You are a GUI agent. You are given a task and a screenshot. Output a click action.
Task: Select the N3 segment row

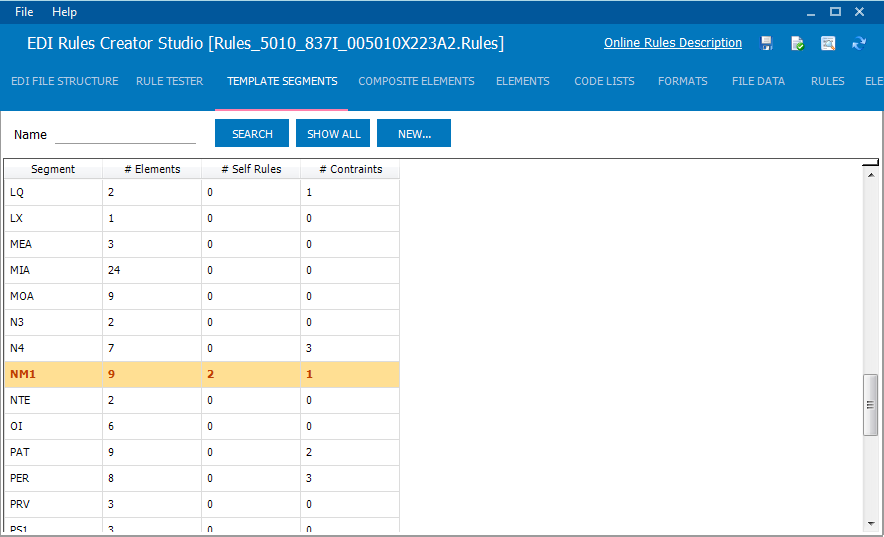[x=202, y=322]
